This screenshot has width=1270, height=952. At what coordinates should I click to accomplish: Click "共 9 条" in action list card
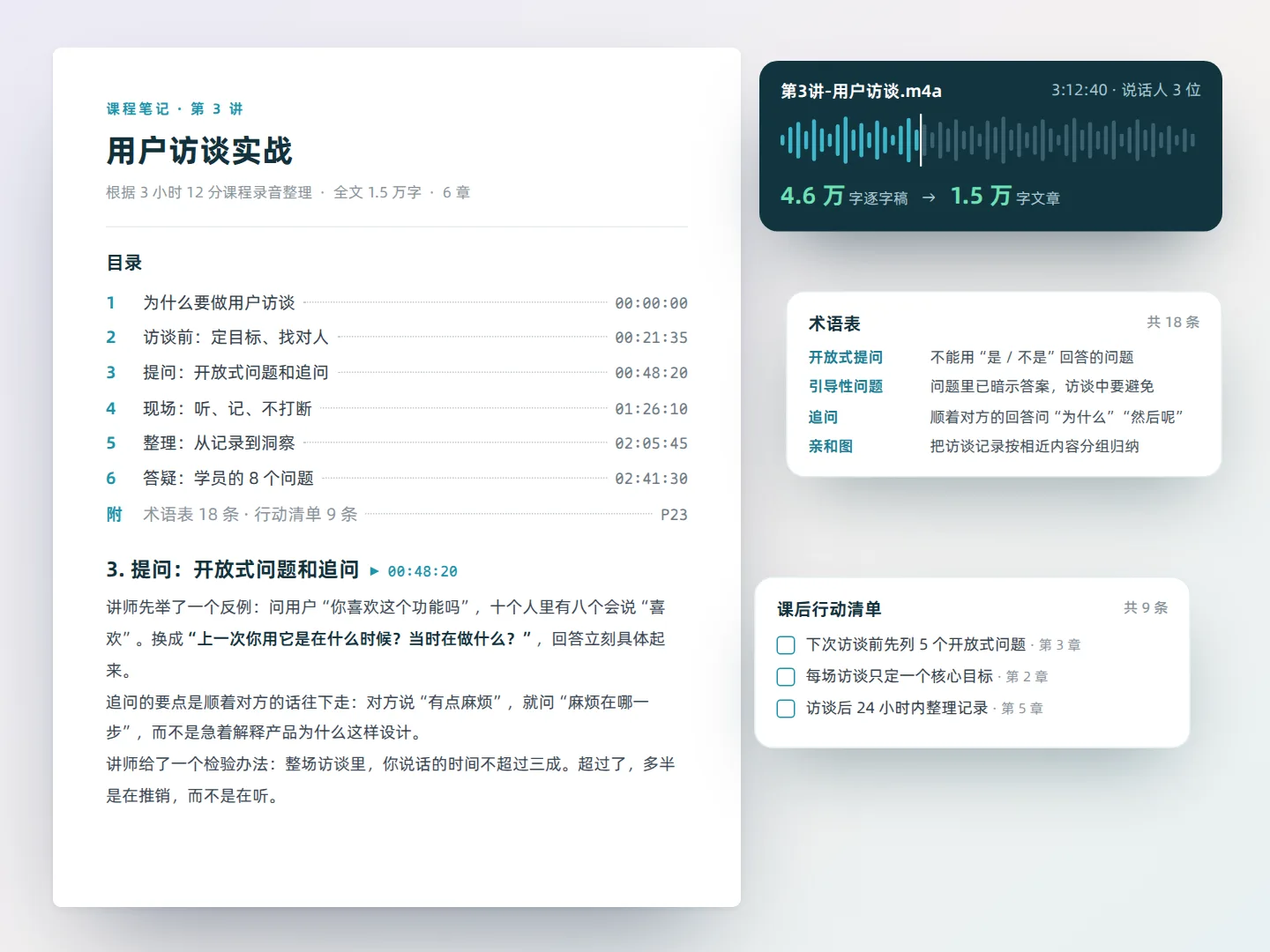[1146, 608]
